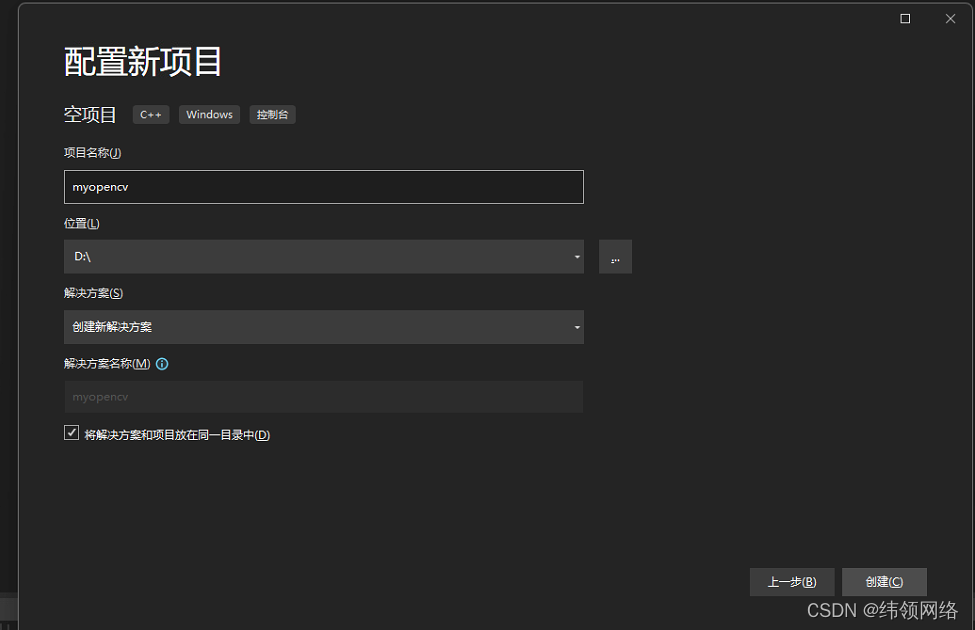Click the 解决方案(S) label
Image resolution: width=975 pixels, height=630 pixels.
[x=93, y=293]
